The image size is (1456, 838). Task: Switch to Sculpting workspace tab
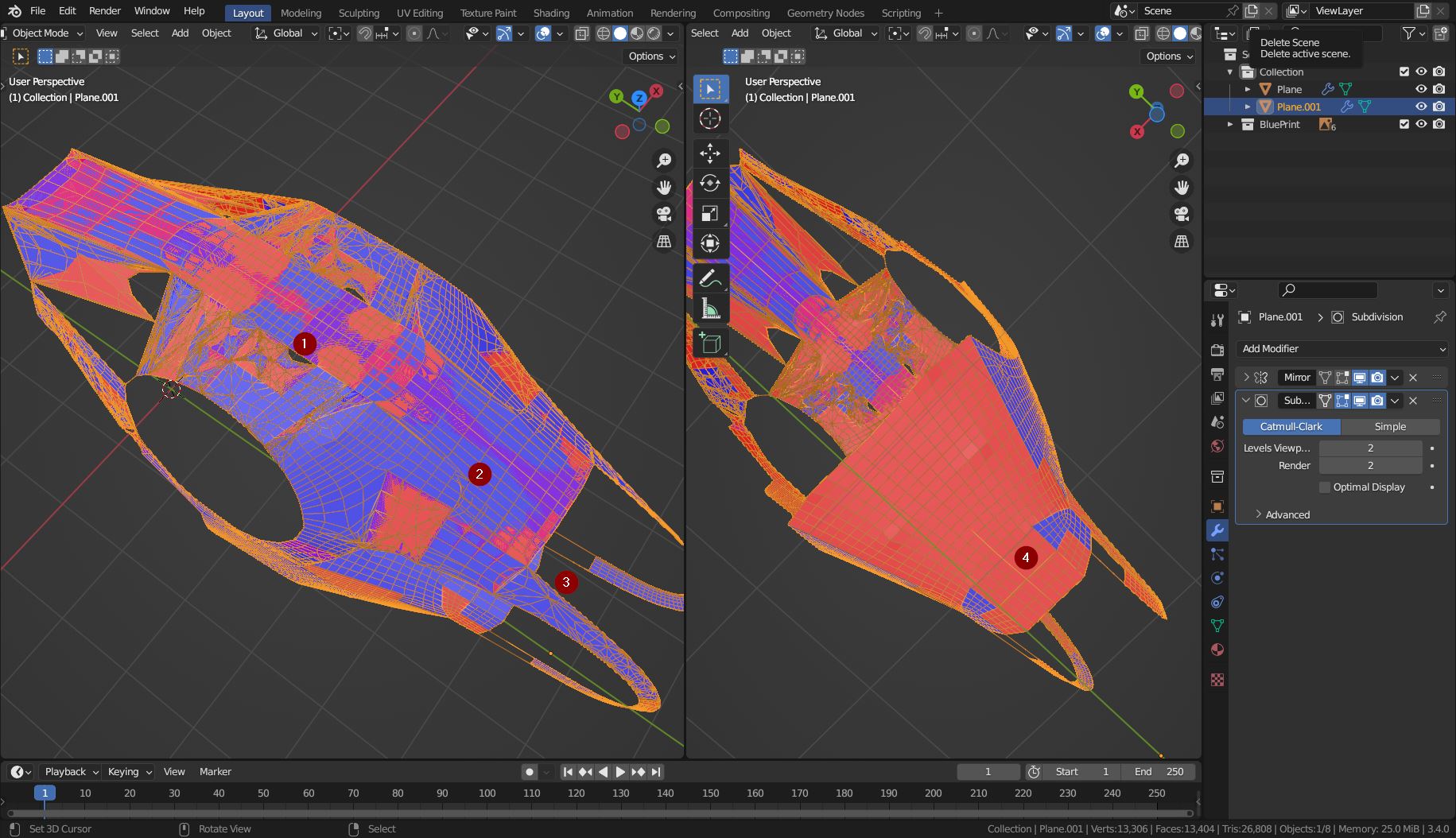click(x=359, y=13)
